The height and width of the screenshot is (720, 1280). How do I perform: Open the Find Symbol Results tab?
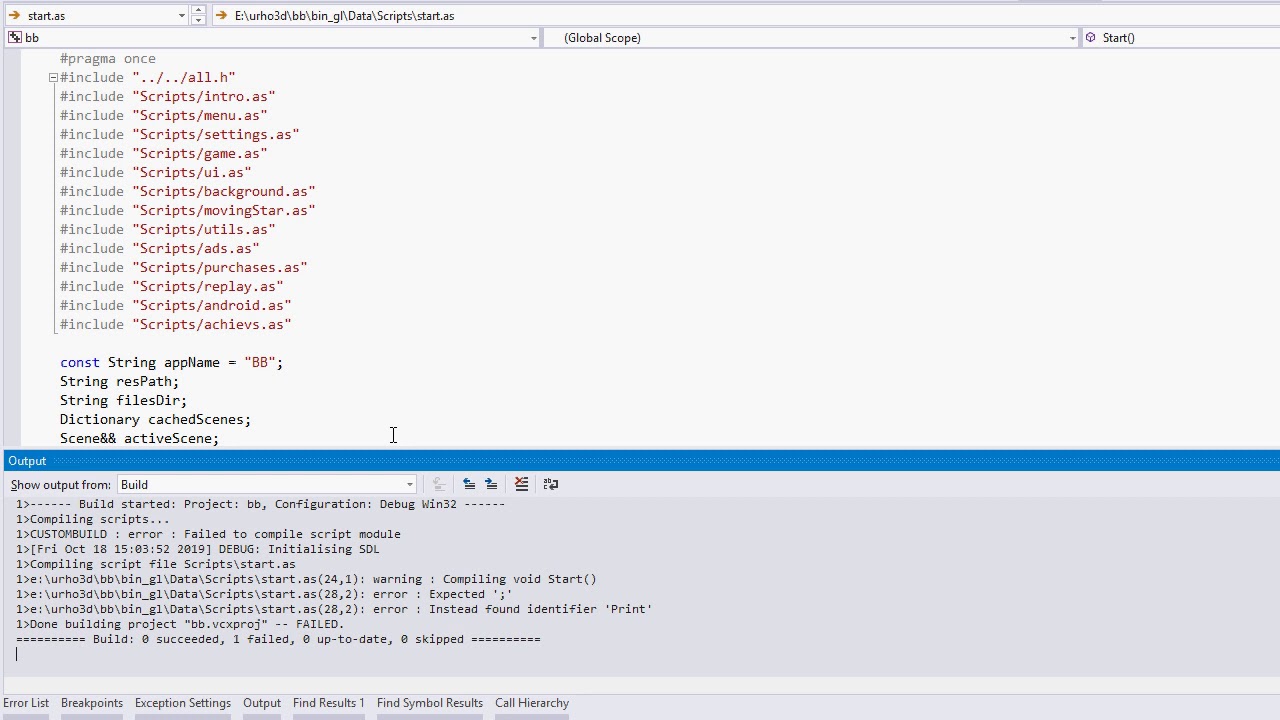(x=430, y=703)
